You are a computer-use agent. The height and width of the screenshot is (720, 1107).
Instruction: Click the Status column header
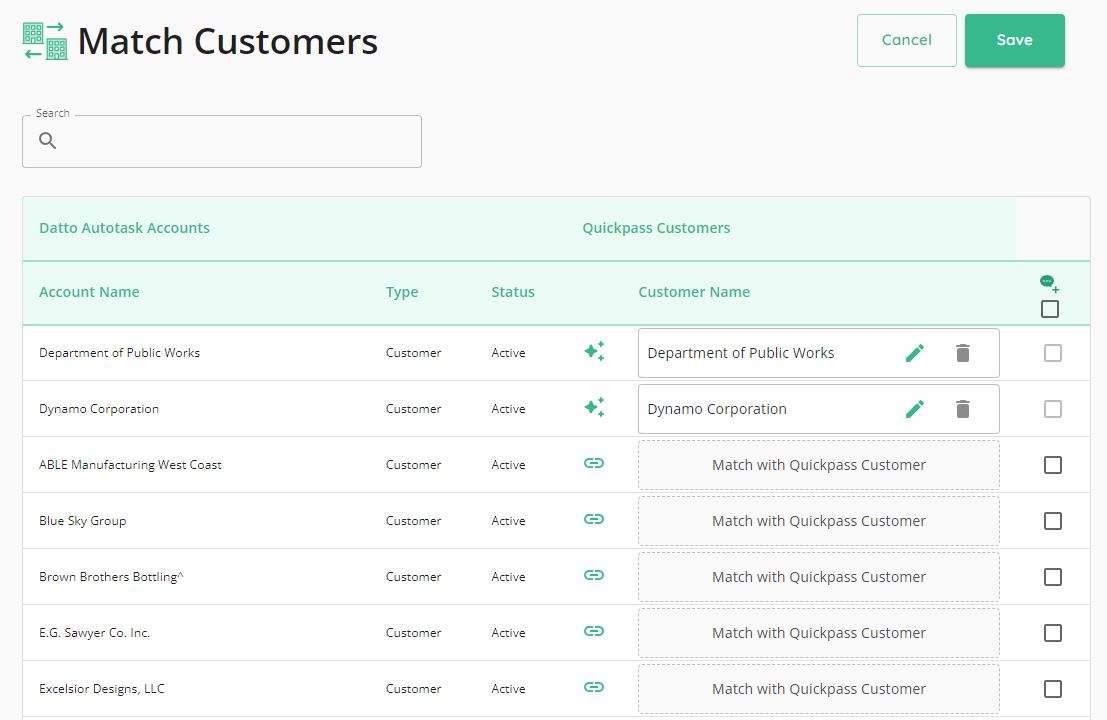point(513,292)
